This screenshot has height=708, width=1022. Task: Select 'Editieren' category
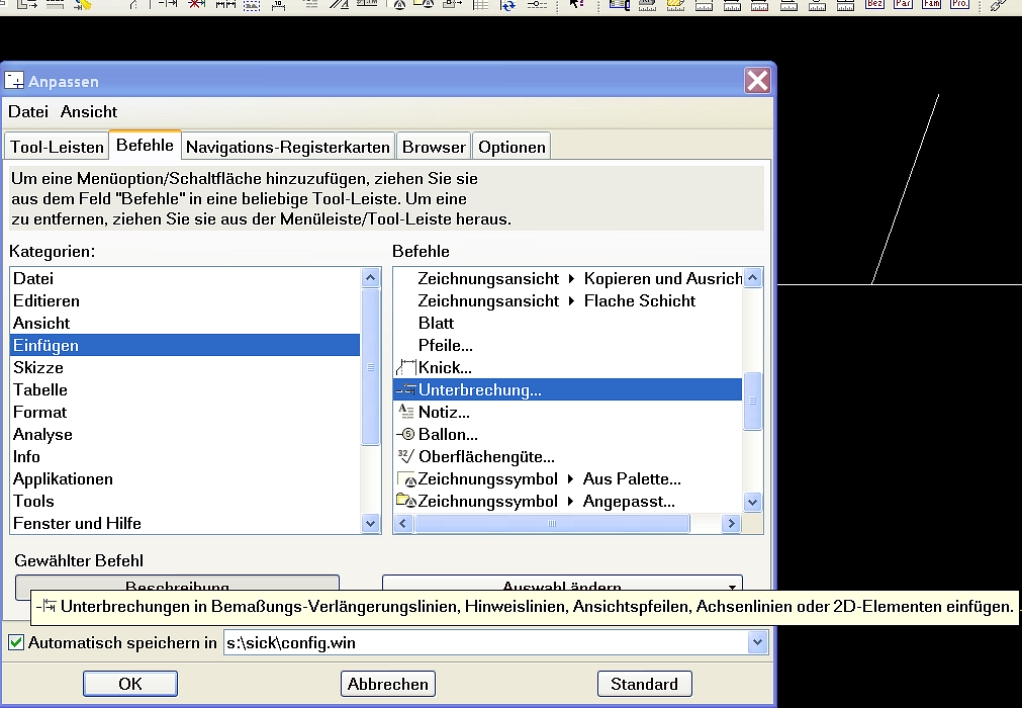click(184, 301)
